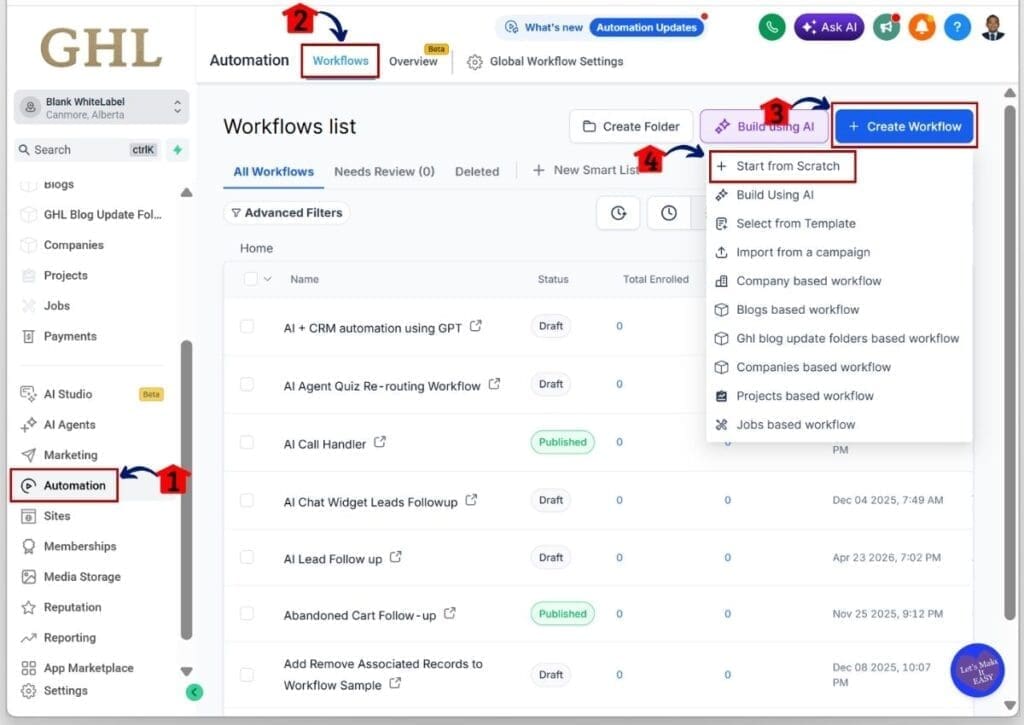Click the Create Folder button
This screenshot has width=1024, height=725.
[x=631, y=127]
